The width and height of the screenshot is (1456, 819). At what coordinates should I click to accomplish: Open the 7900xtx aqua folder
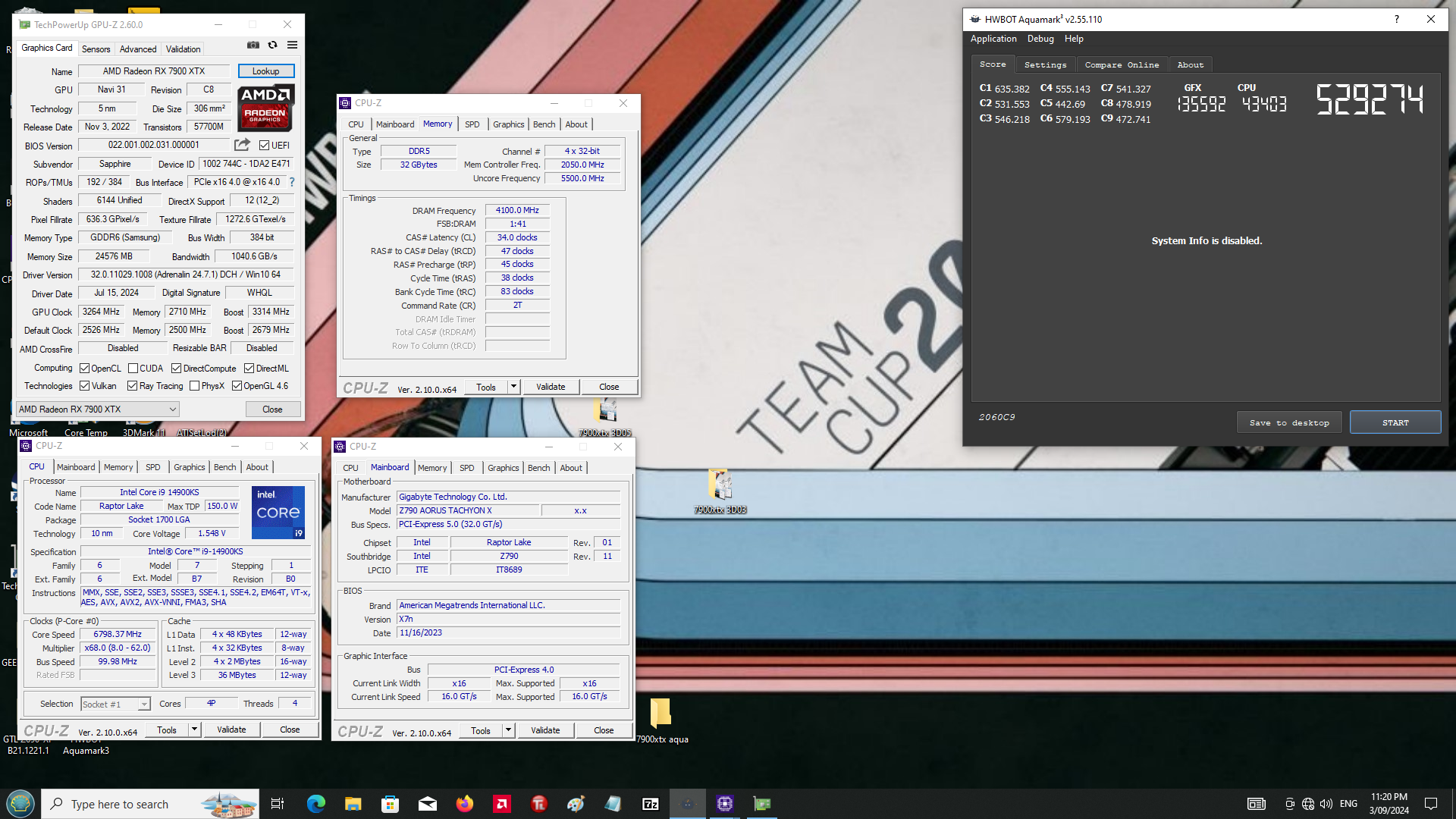[x=662, y=720]
